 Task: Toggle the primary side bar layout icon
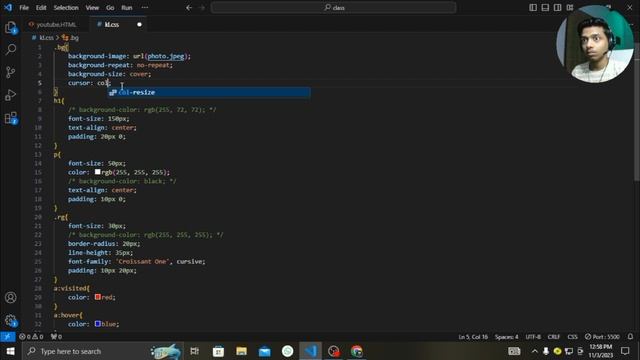coord(533,7)
